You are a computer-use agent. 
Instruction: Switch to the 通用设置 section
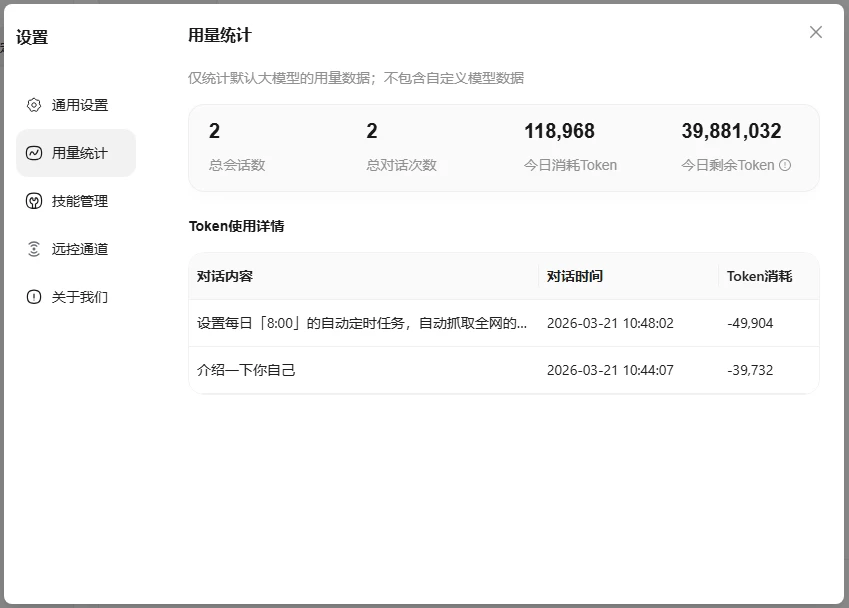tap(75, 104)
